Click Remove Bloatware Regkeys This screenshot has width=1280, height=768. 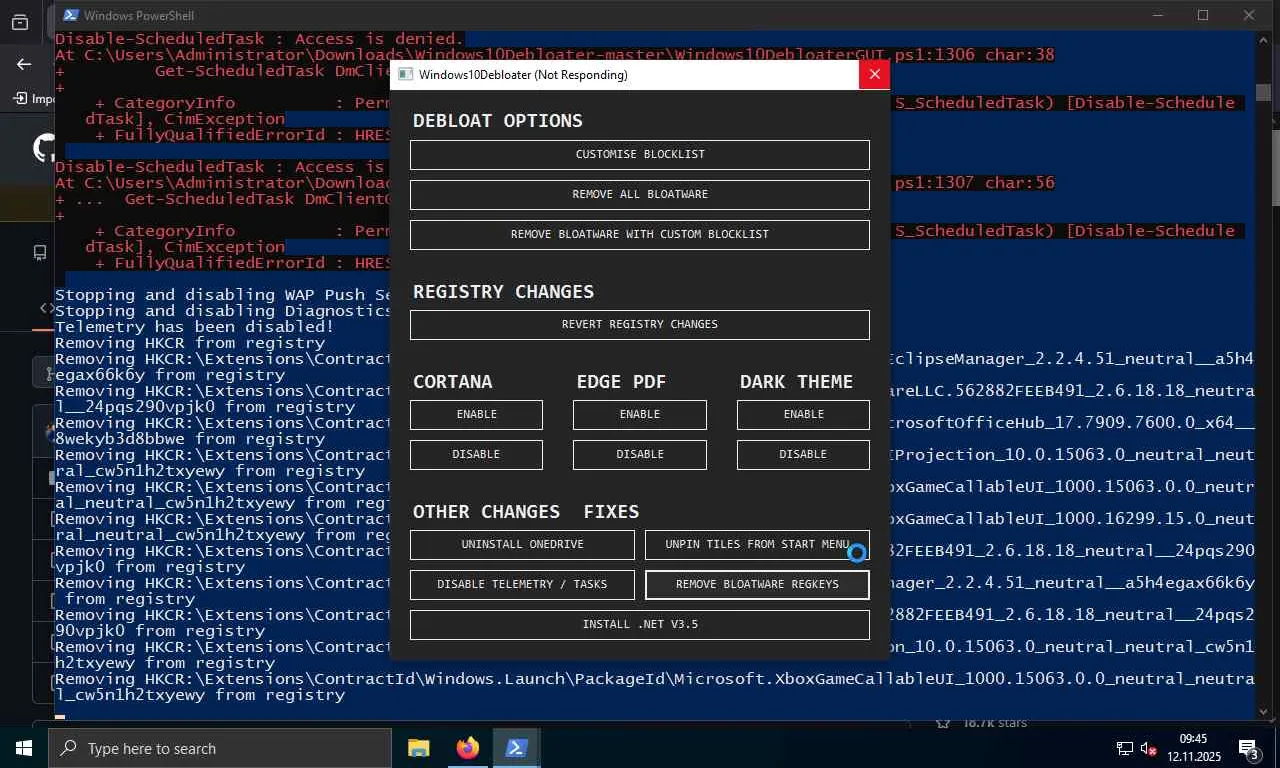[757, 585]
